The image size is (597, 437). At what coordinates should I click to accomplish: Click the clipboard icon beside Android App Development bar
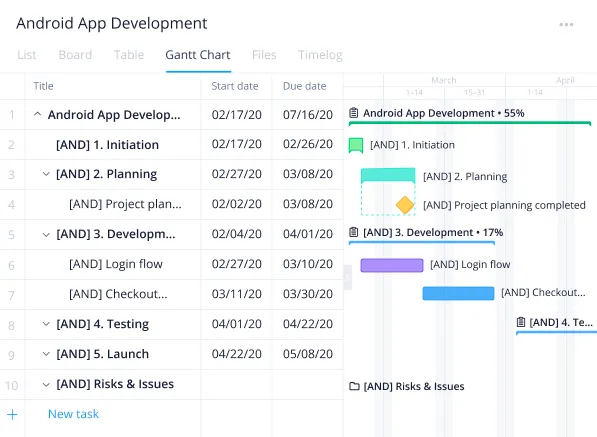click(x=354, y=113)
